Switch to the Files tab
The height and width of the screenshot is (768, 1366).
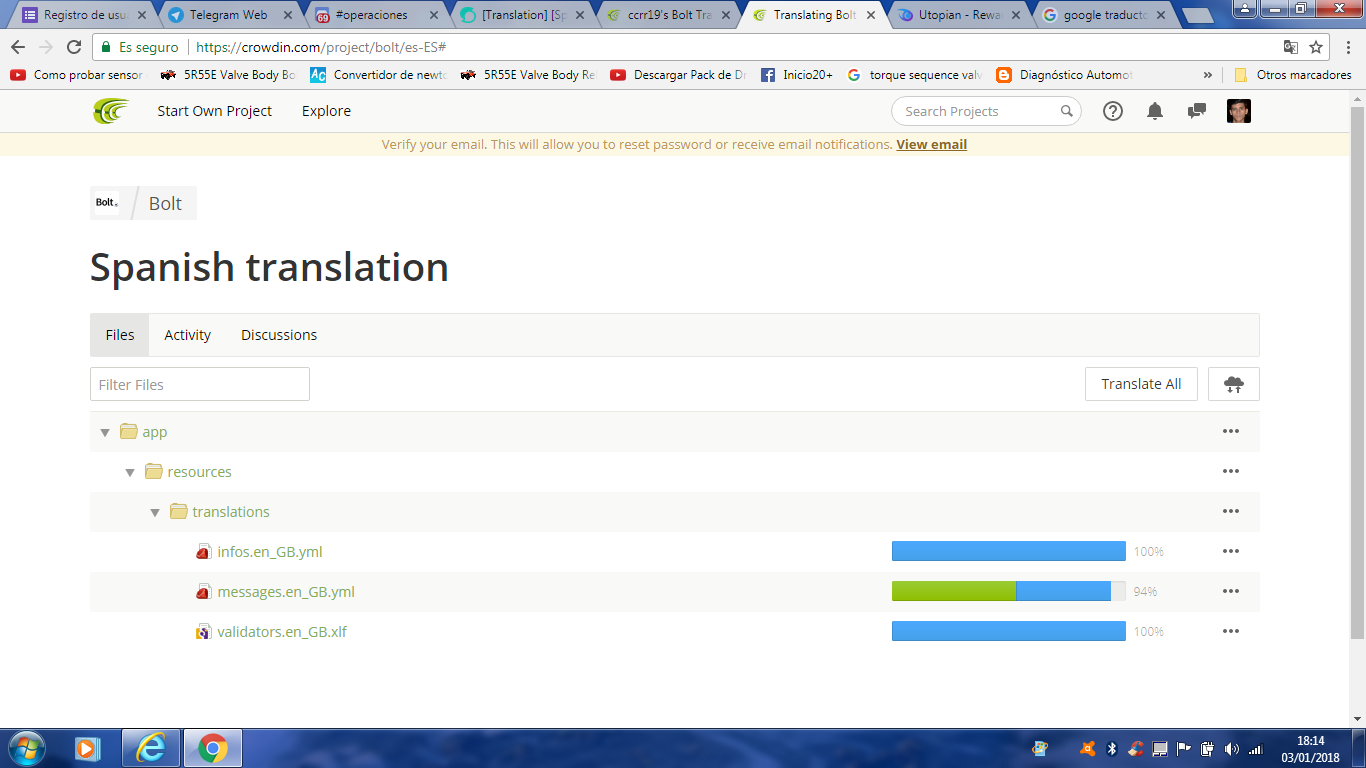(120, 335)
